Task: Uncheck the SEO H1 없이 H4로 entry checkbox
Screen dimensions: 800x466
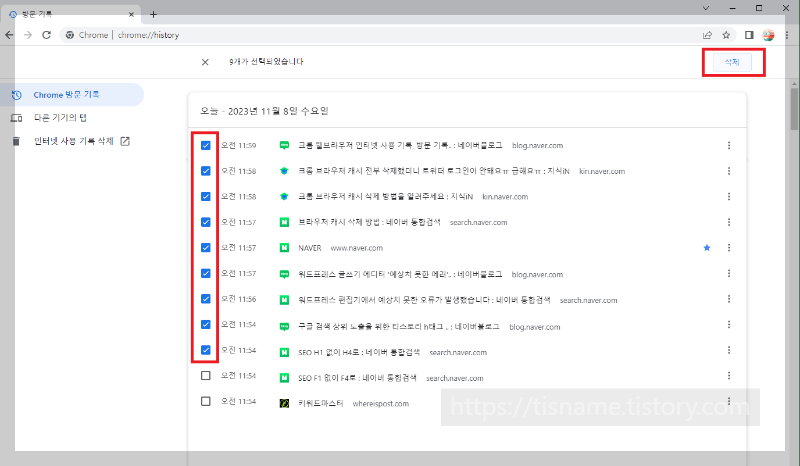Action: (206, 350)
